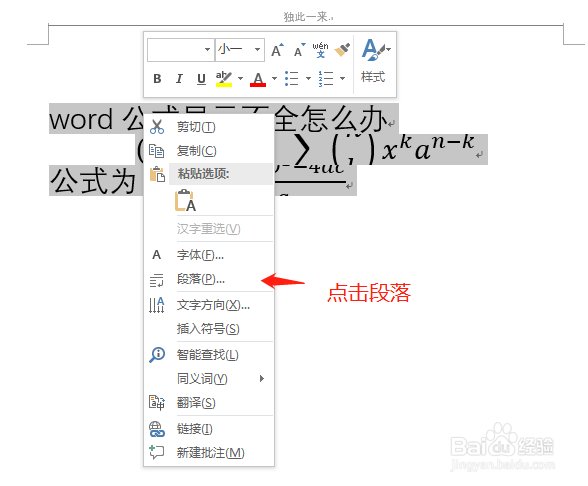Open the font name dropdown
588x486 pixels.
pos(207,50)
